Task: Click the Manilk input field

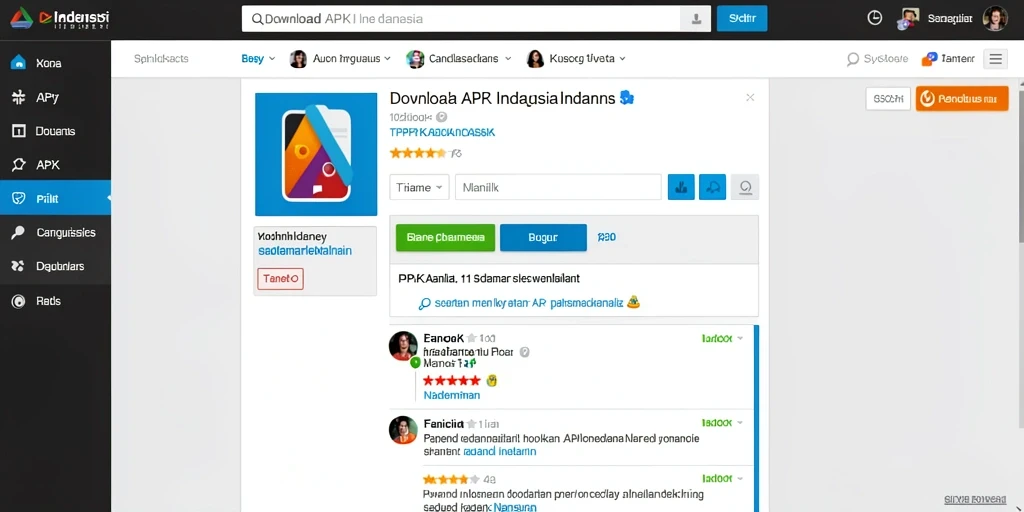Action: [x=558, y=187]
